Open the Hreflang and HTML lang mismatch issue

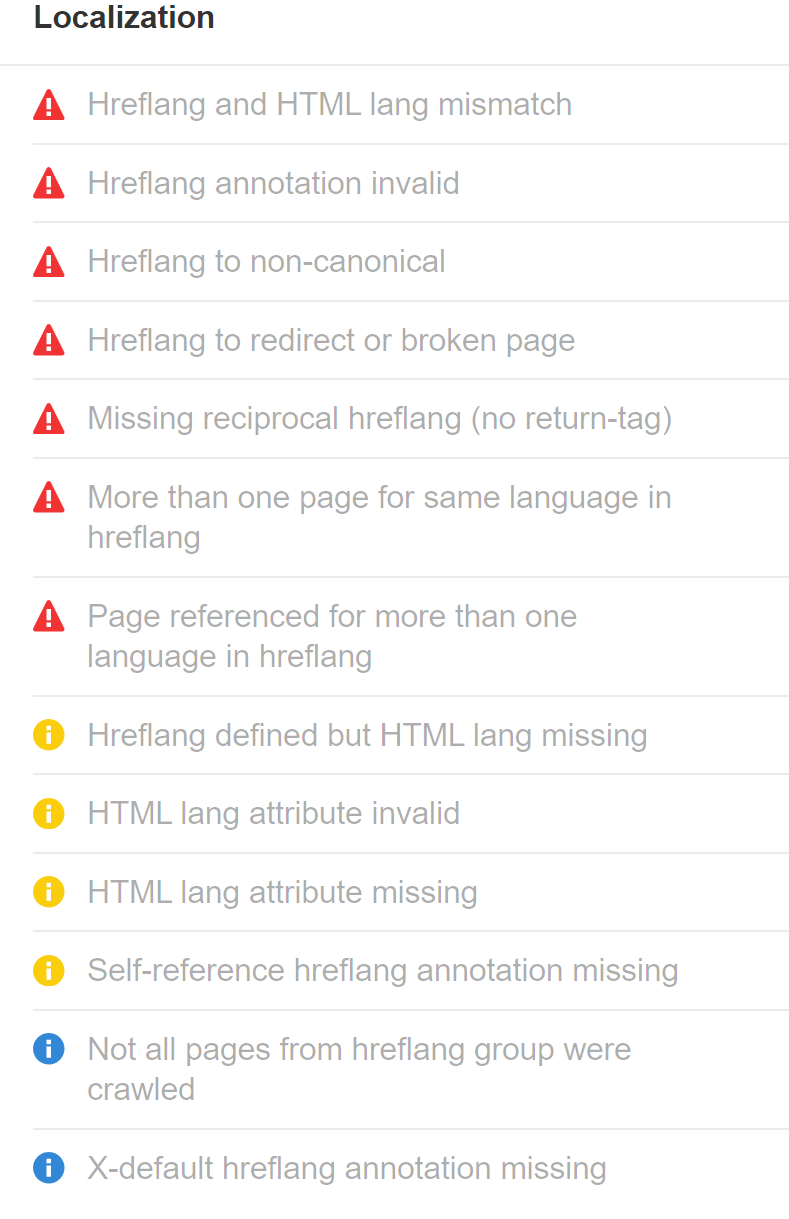[330, 105]
